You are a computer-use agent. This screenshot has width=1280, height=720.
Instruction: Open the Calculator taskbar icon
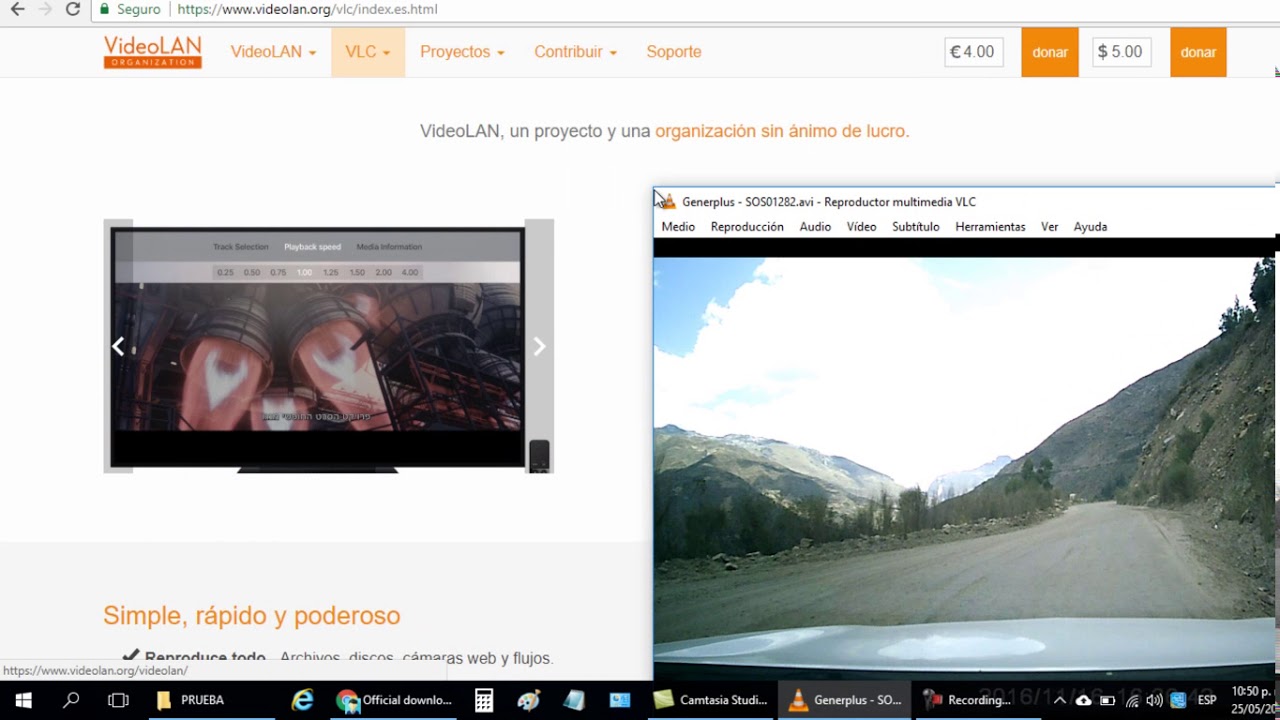click(x=484, y=700)
